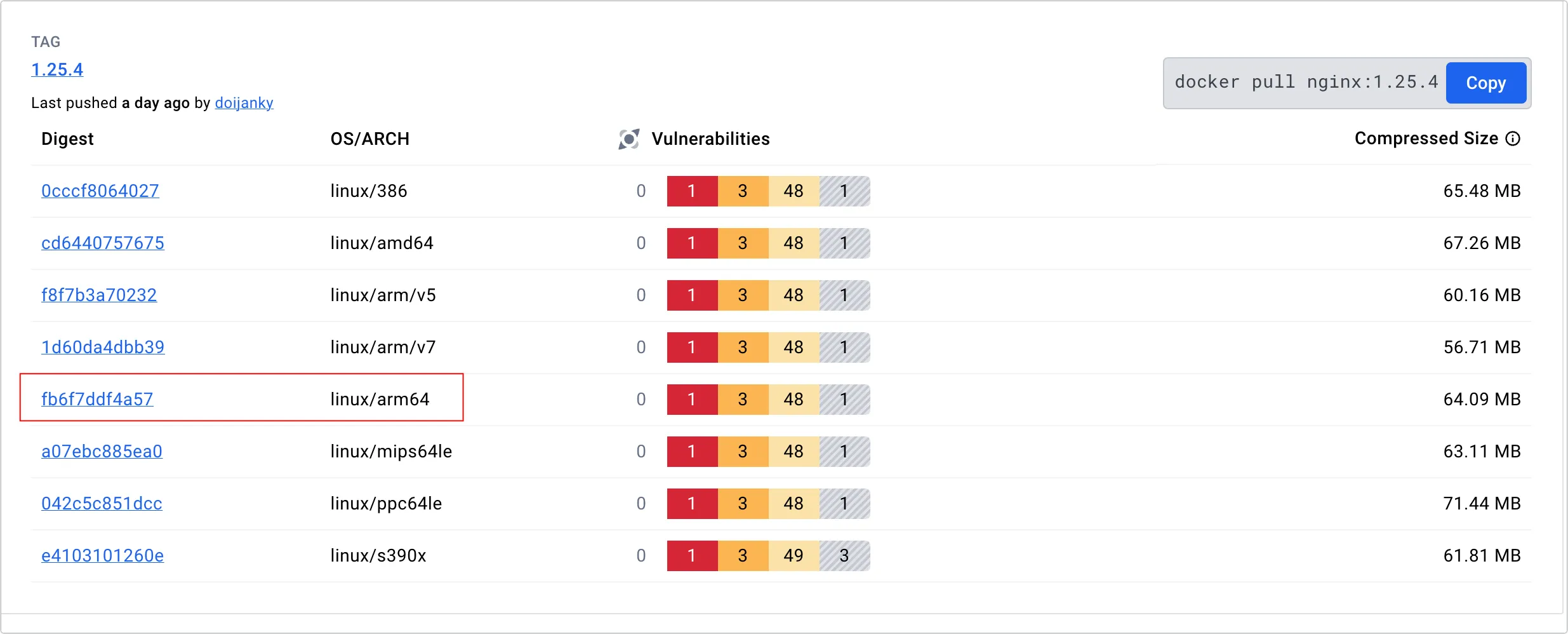Image resolution: width=1568 pixels, height=634 pixels.
Task: Open the 1.25.4 tag link
Action: [57, 70]
